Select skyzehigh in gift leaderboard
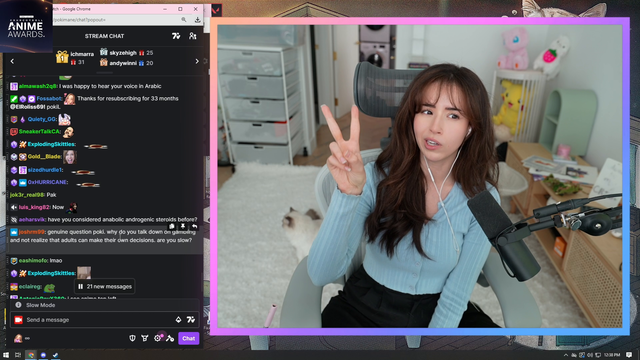 [x=123, y=53]
